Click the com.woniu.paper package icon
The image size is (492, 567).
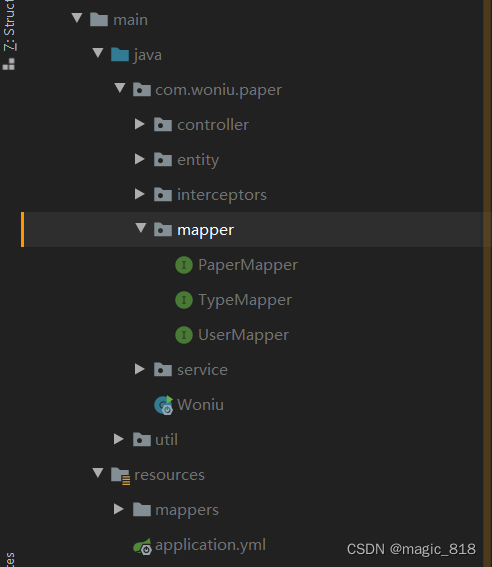142,89
